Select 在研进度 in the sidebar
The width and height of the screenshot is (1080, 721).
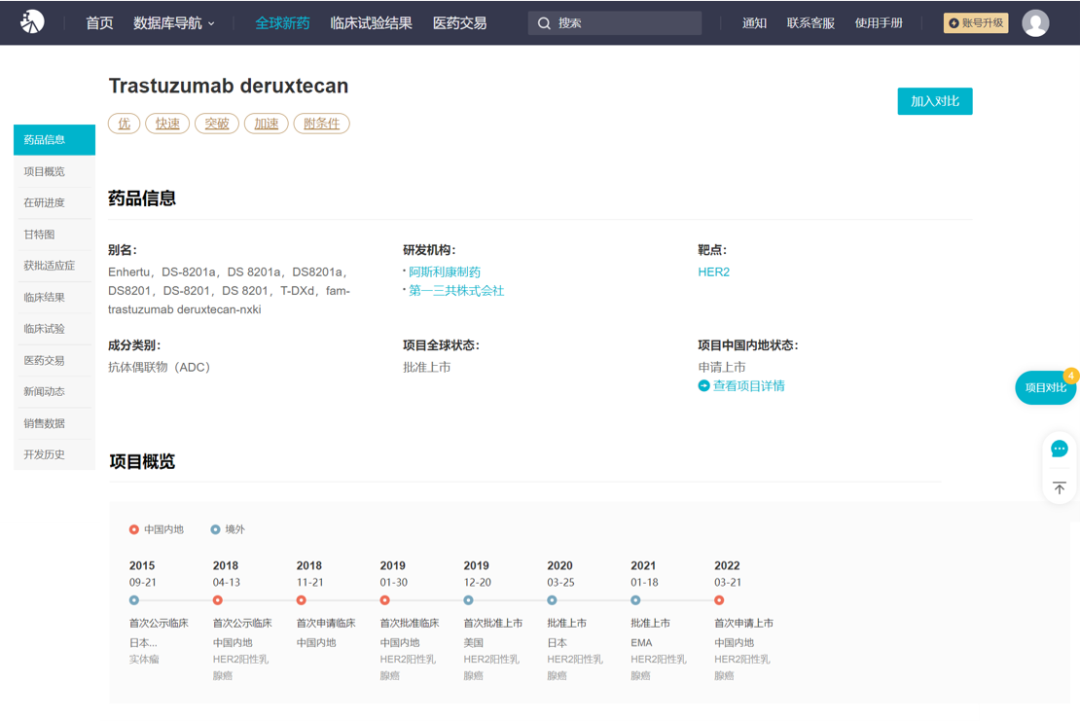pyautogui.click(x=54, y=202)
